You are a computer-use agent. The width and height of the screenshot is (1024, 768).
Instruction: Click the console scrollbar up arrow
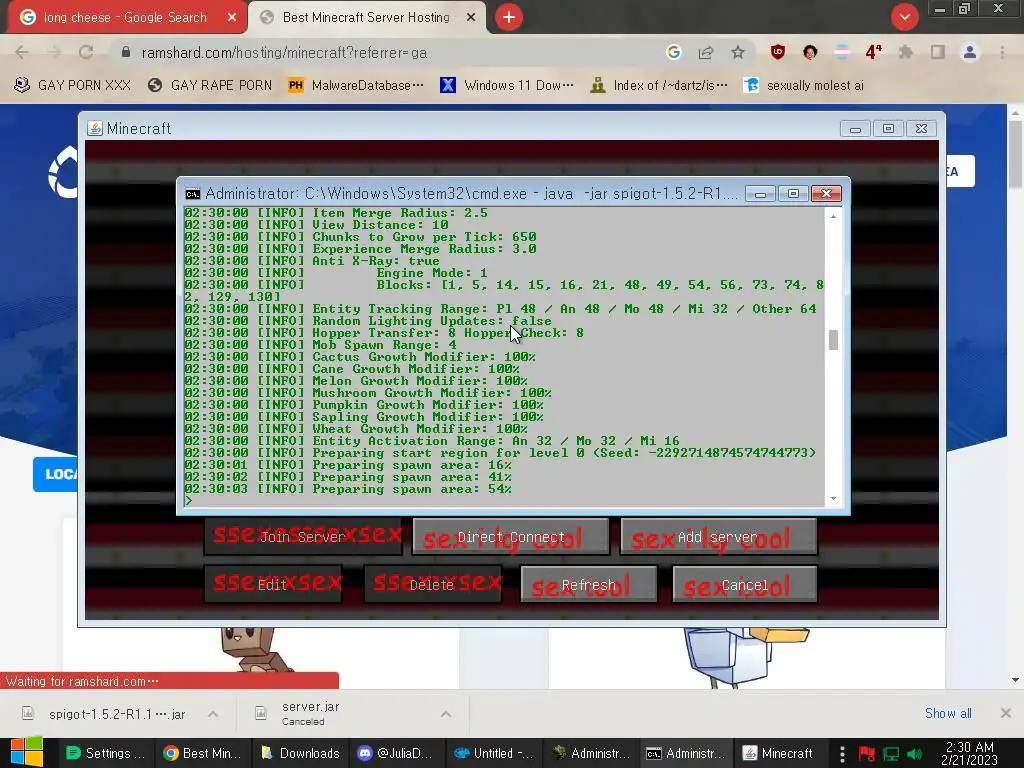(833, 216)
